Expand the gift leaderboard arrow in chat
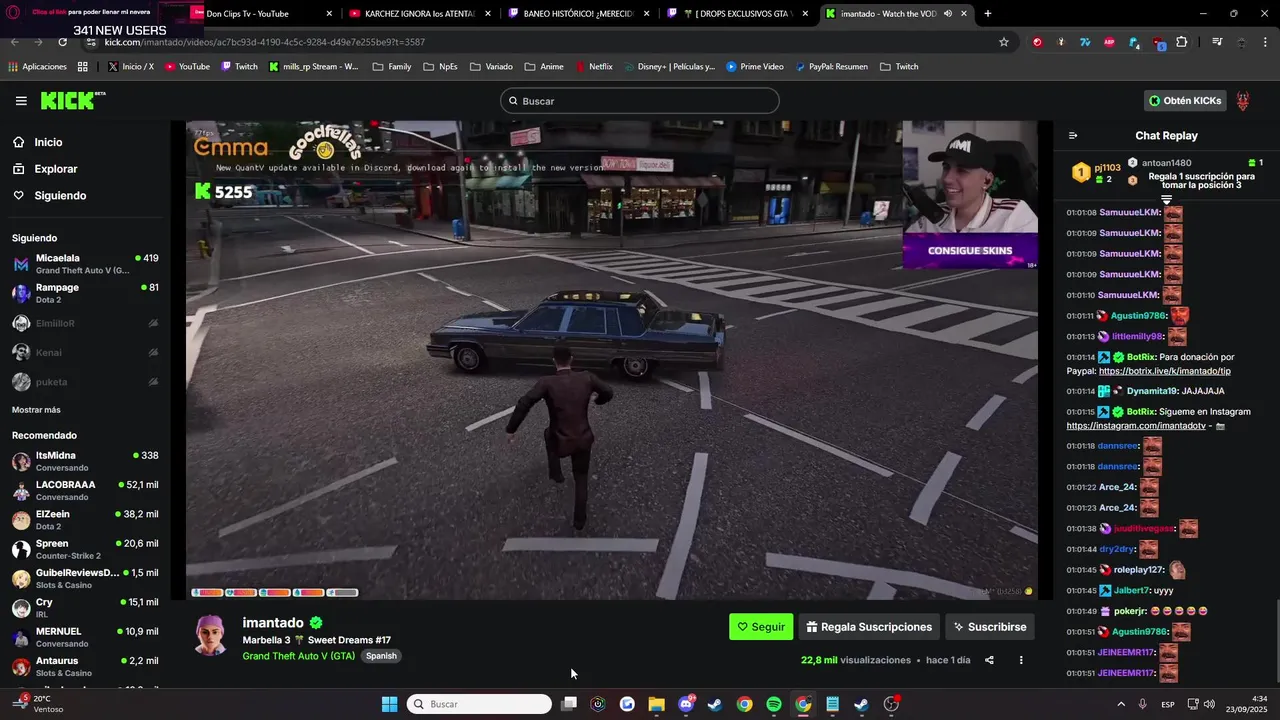This screenshot has width=1280, height=720. (x=1166, y=200)
